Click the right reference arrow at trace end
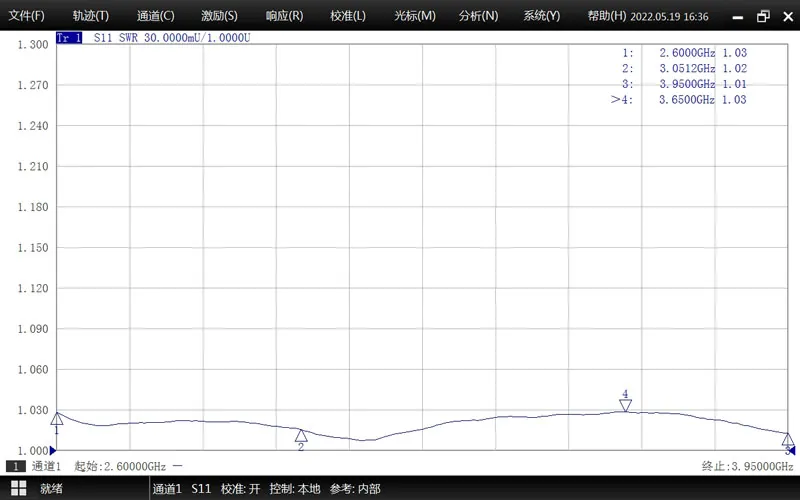 point(791,451)
